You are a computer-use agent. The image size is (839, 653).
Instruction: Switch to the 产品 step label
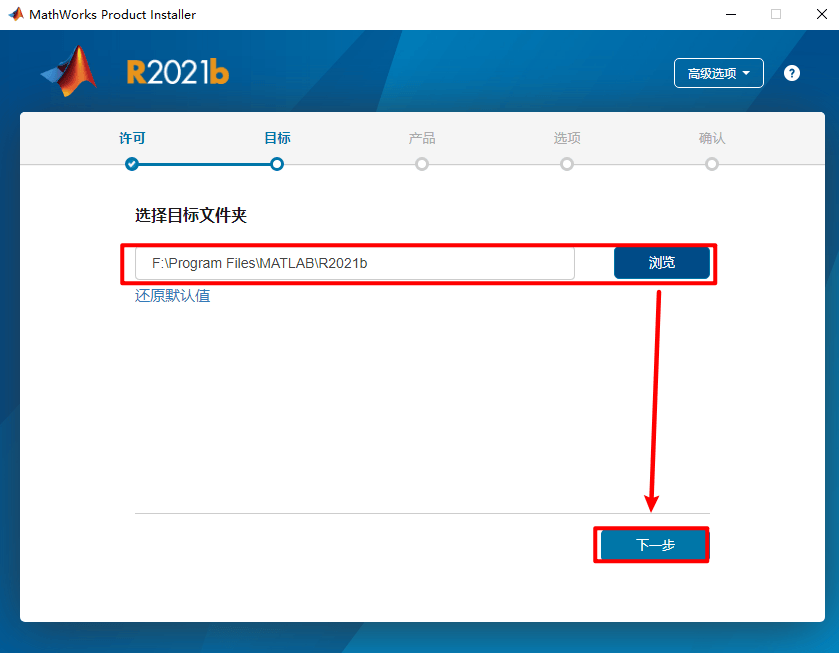[x=422, y=138]
